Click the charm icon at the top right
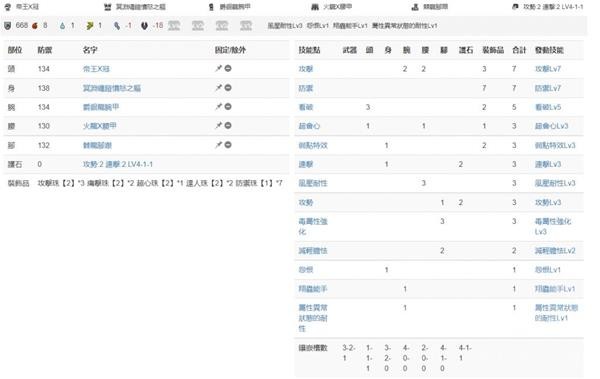Image resolution: width=600 pixels, height=379 pixels. 515,7
